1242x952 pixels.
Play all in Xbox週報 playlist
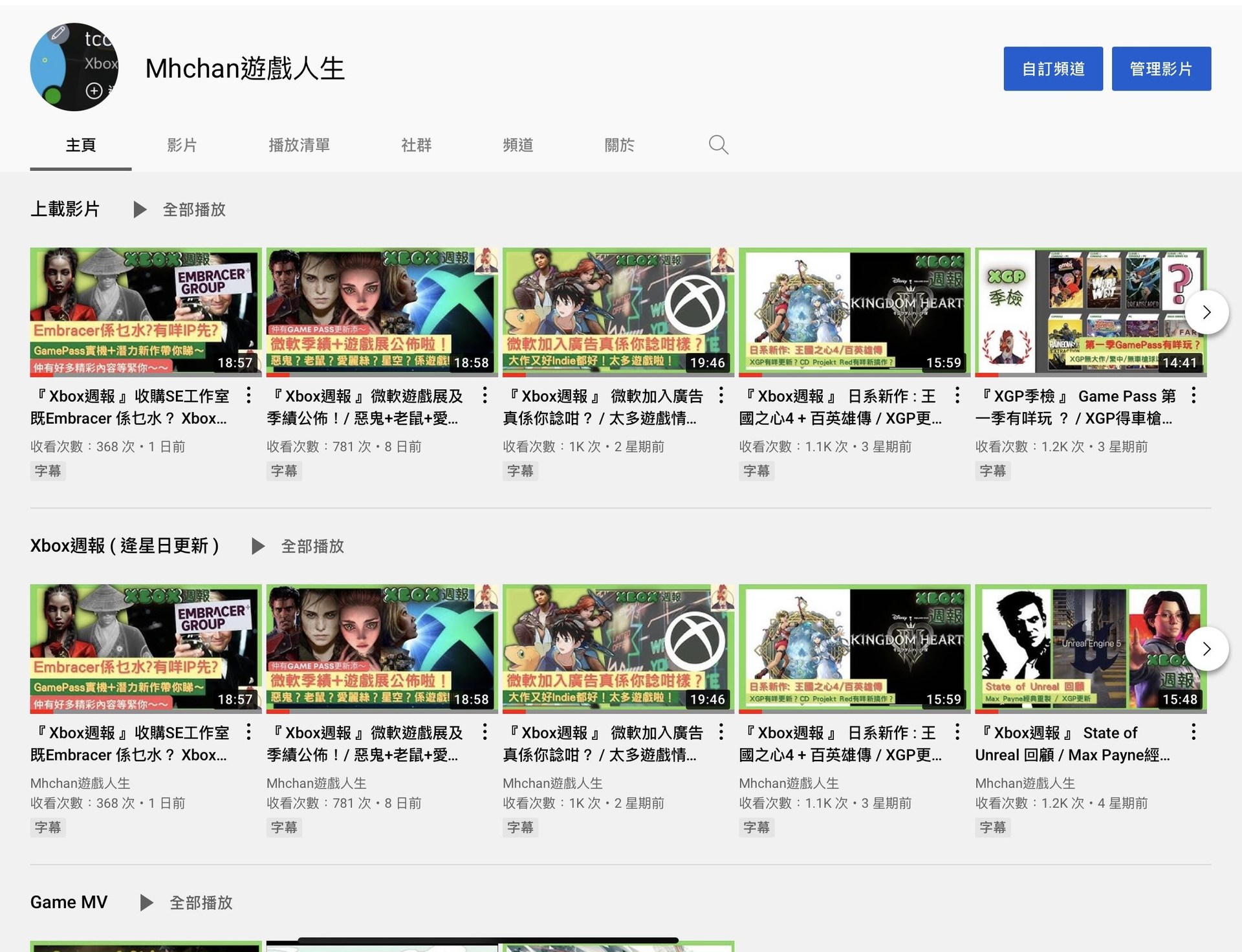click(x=312, y=546)
